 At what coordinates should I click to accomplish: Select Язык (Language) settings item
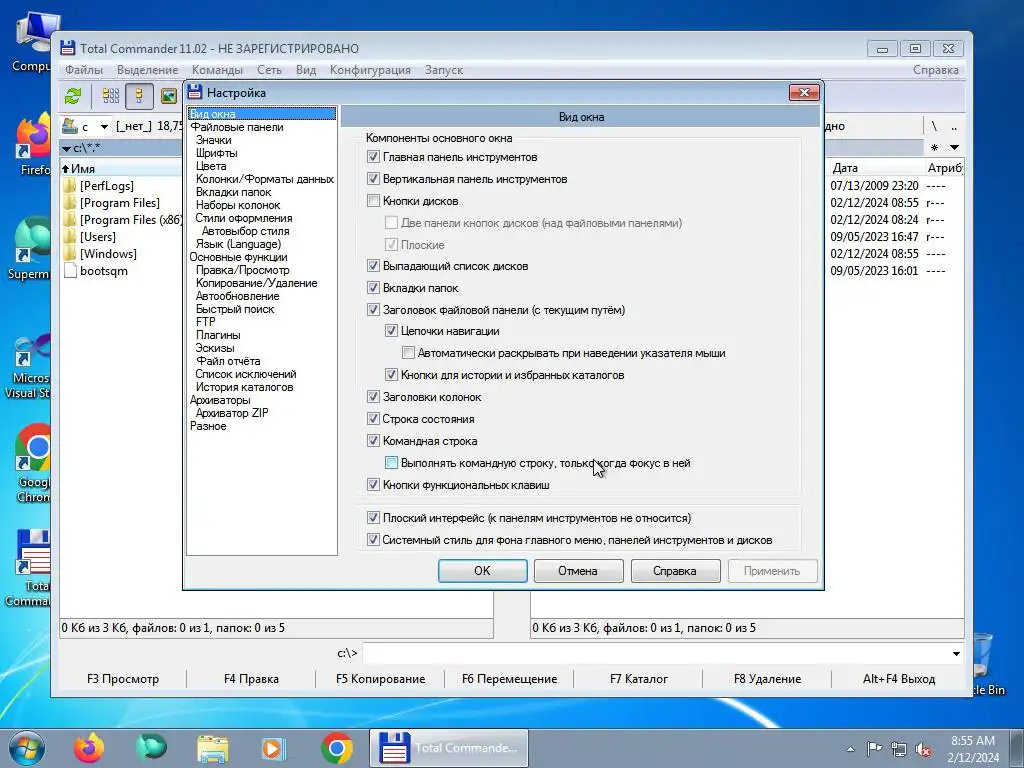pyautogui.click(x=238, y=244)
